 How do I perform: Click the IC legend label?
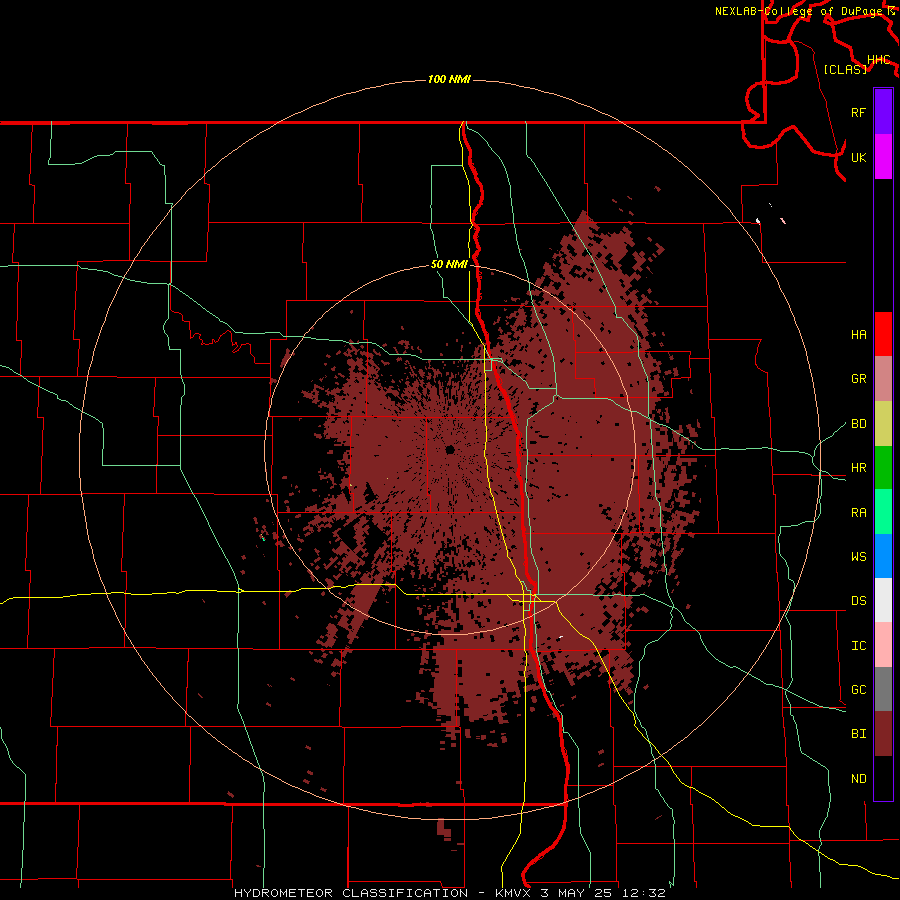pyautogui.click(x=858, y=646)
